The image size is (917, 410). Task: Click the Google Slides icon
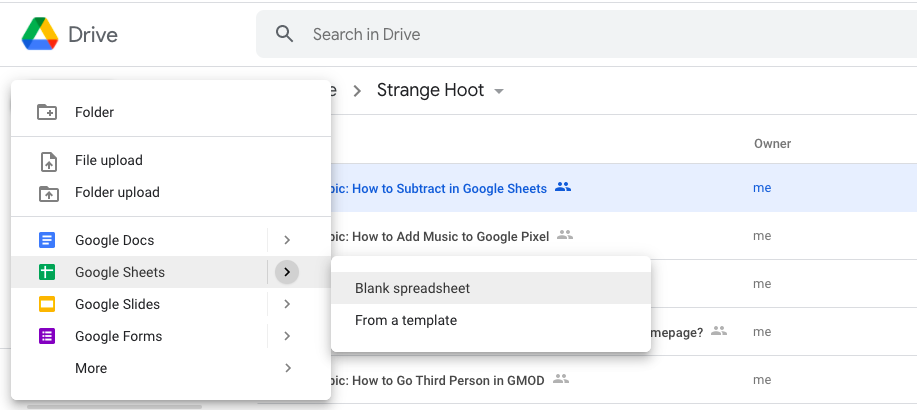coord(47,304)
